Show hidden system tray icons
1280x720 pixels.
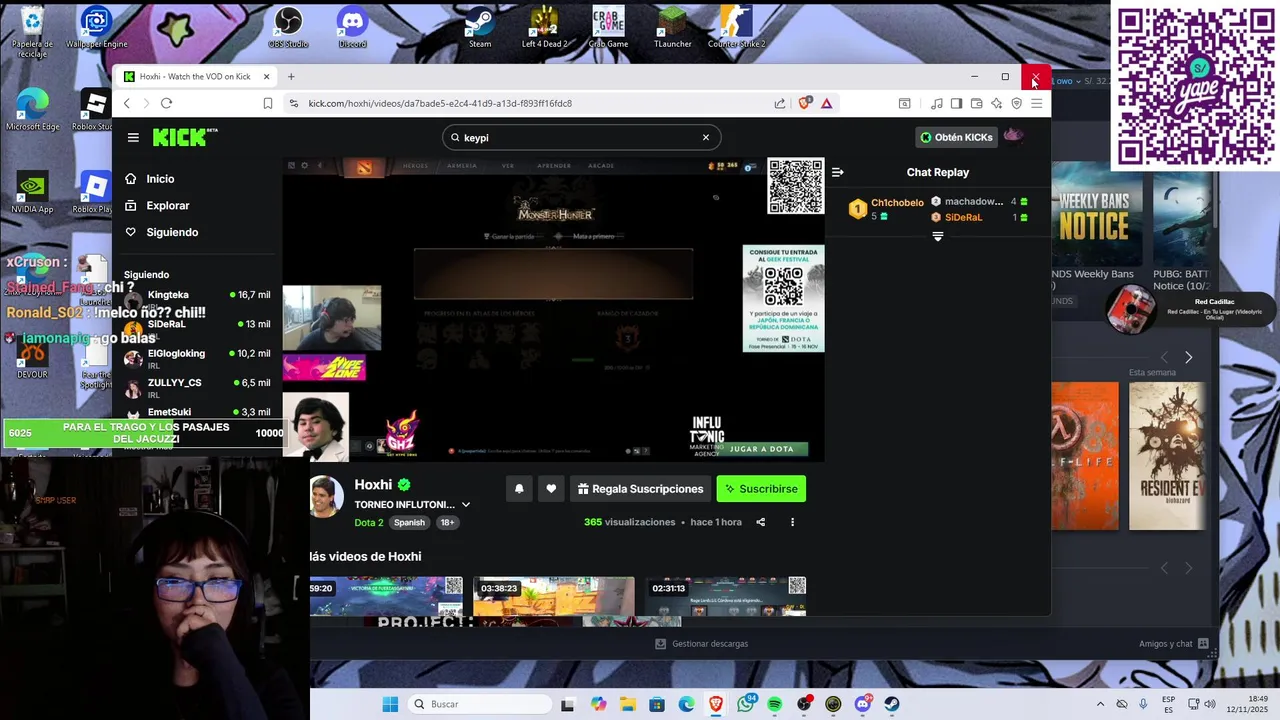[x=1101, y=704]
